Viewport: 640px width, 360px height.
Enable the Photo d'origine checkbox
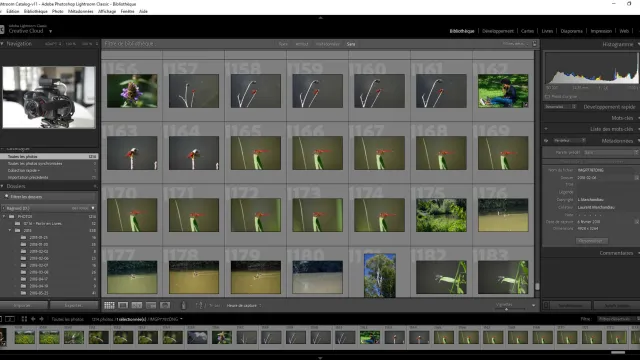point(547,97)
